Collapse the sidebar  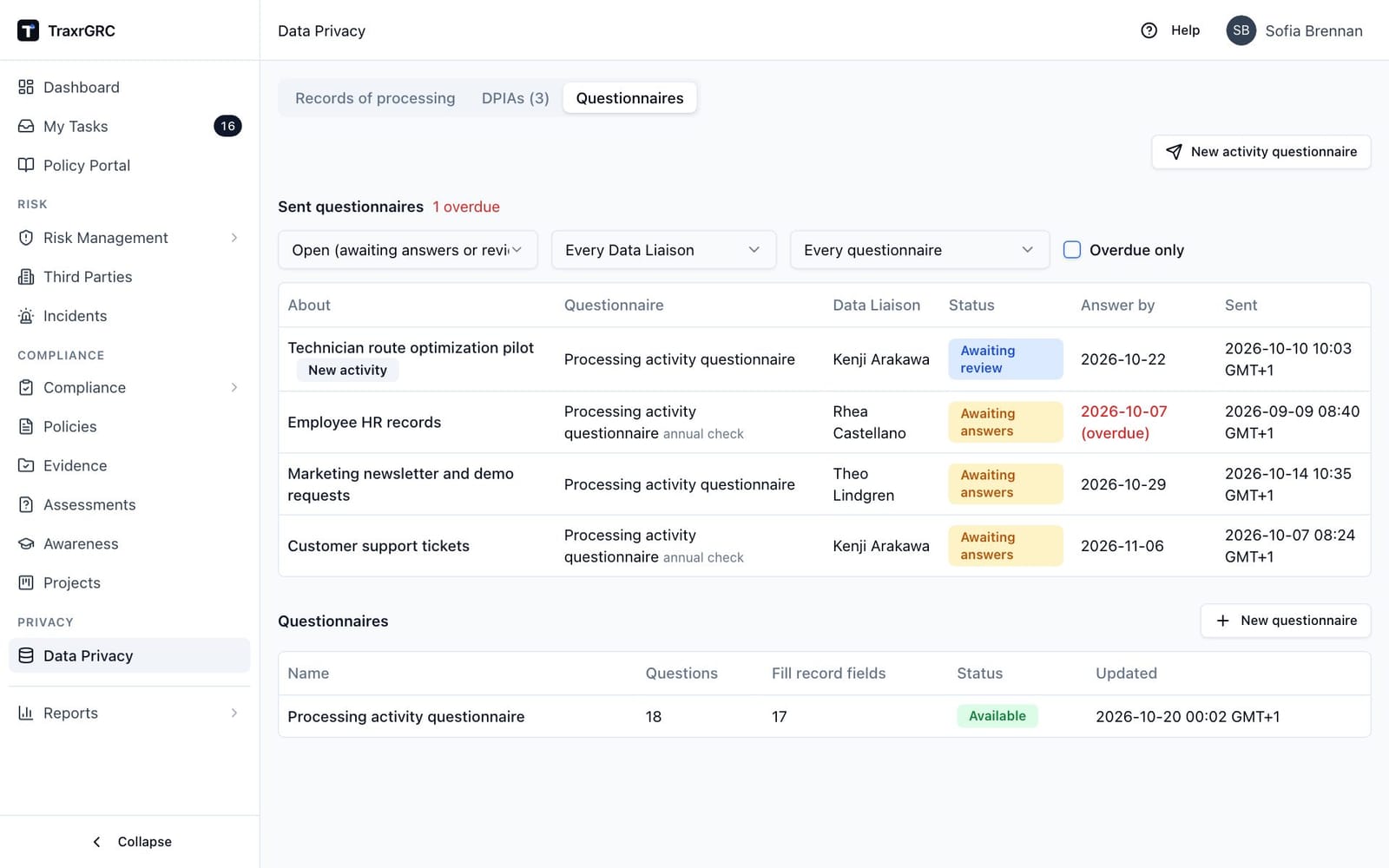(x=130, y=842)
